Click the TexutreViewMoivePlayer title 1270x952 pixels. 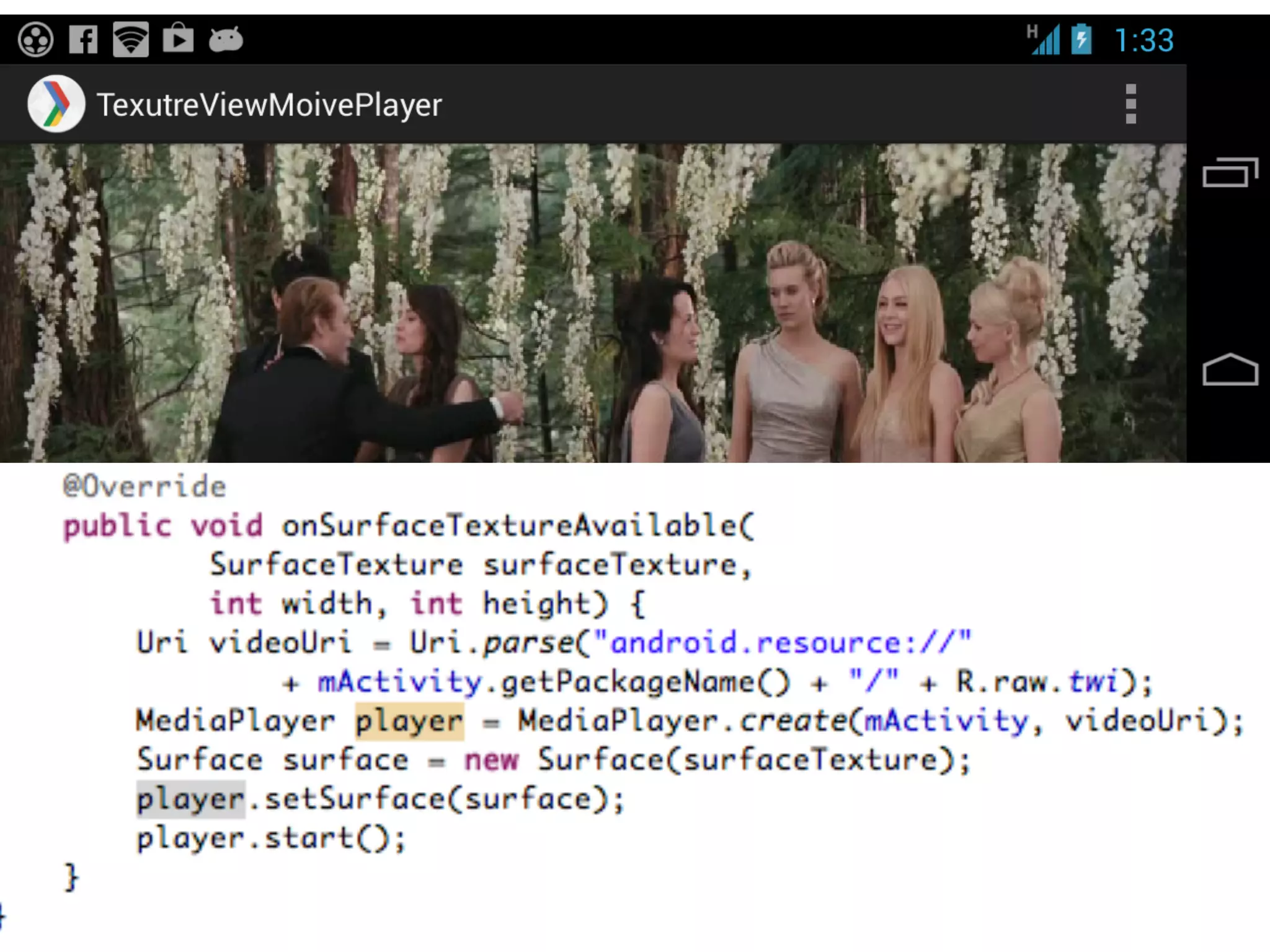pos(269,105)
